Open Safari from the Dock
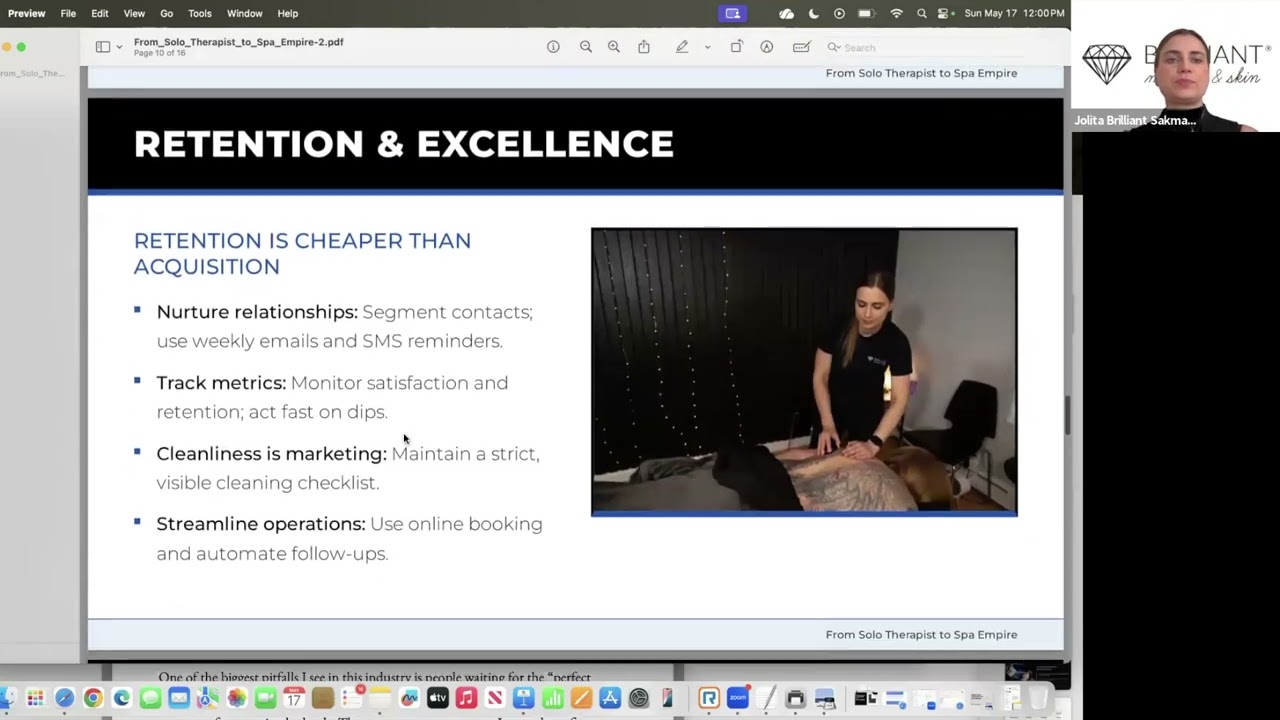The height and width of the screenshot is (720, 1280). pyautogui.click(x=64, y=698)
